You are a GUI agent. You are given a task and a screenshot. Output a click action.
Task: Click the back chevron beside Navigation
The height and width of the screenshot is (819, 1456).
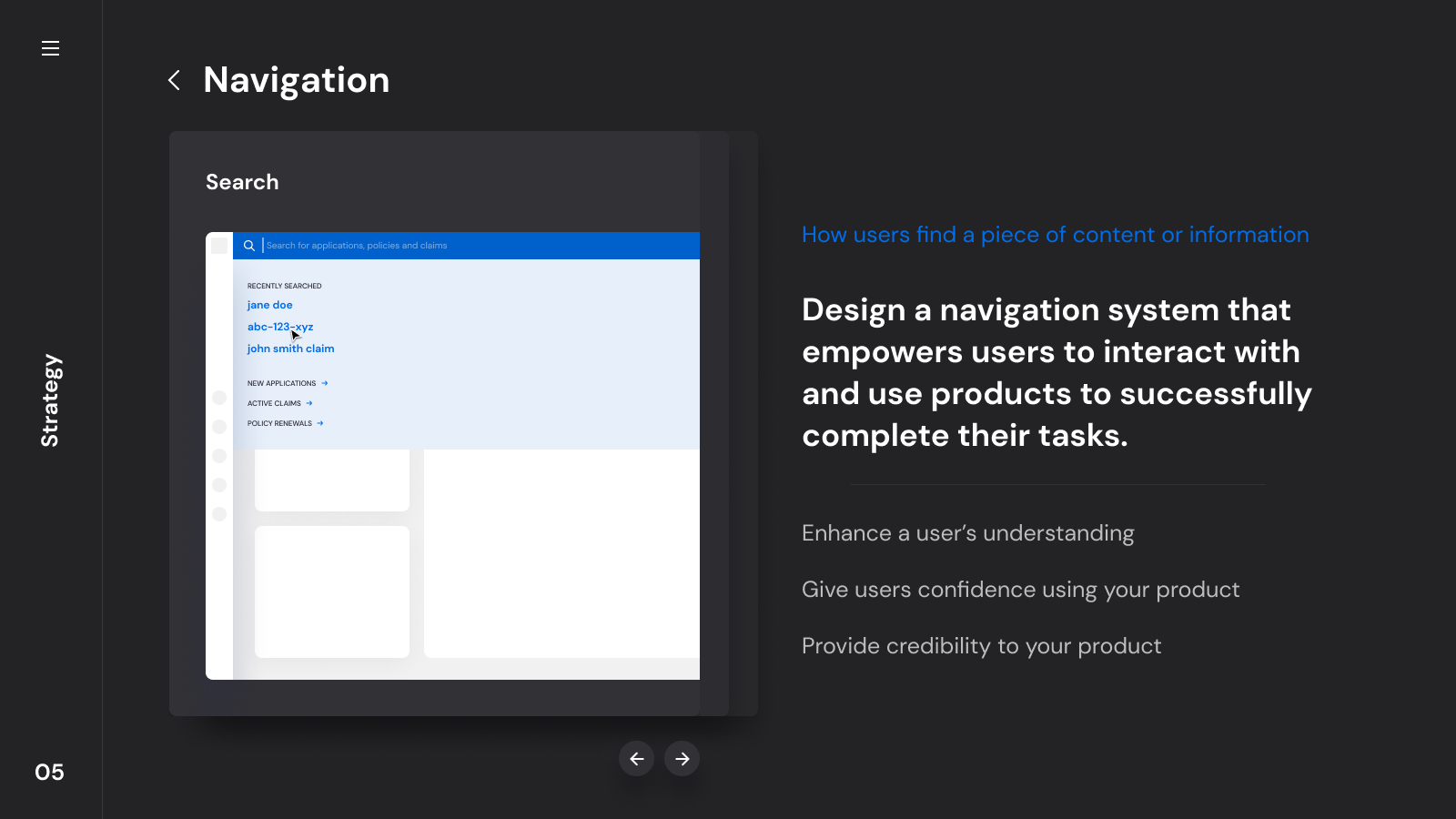point(174,80)
